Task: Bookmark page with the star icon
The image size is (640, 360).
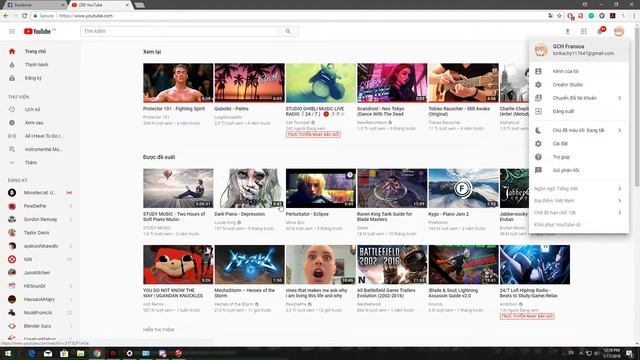Action: (x=560, y=16)
